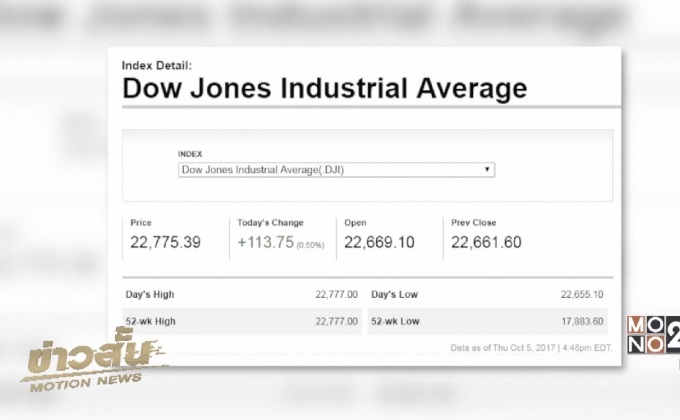Open the Dow Jones Industrial Average index dropdown

pyautogui.click(x=336, y=170)
